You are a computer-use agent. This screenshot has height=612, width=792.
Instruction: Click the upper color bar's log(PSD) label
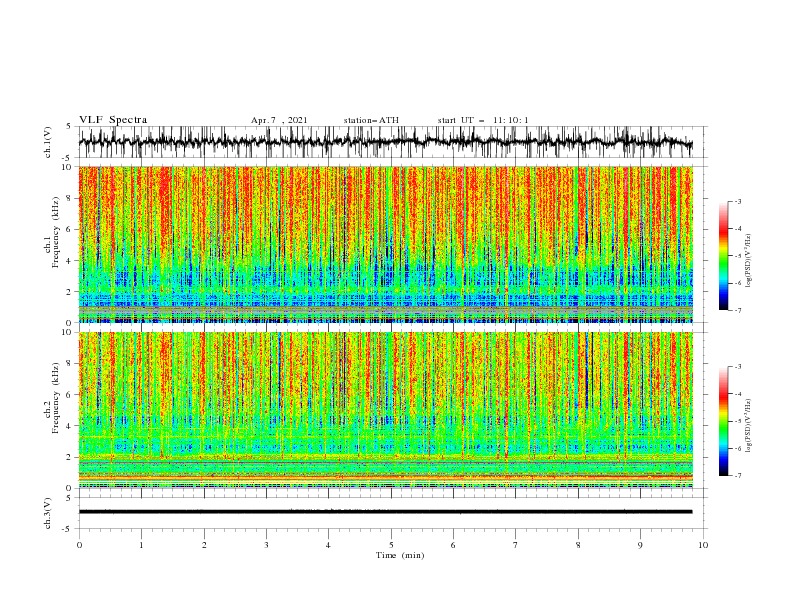tap(749, 261)
